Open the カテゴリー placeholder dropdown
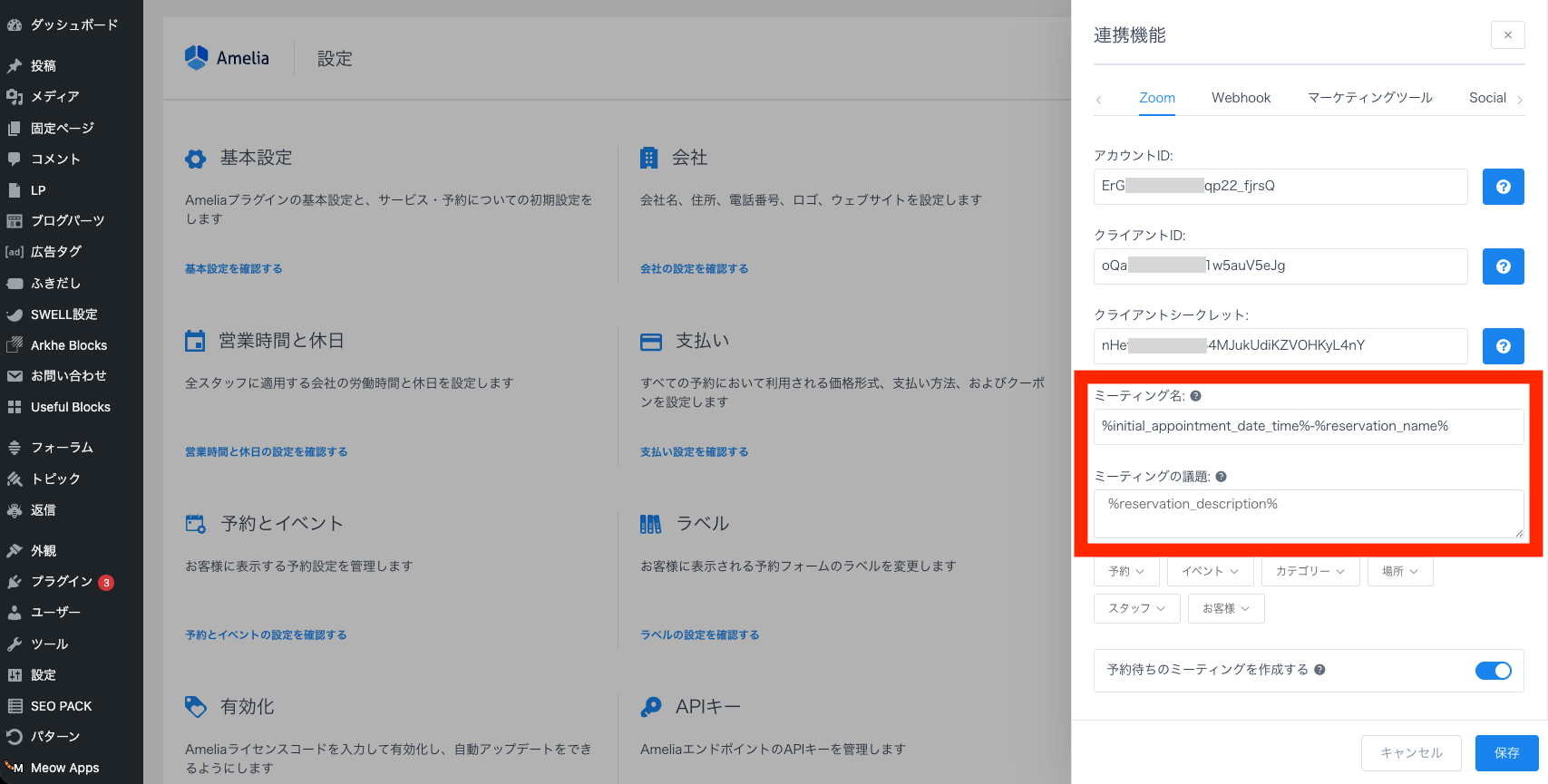The height and width of the screenshot is (784, 1548). pos(1309,571)
